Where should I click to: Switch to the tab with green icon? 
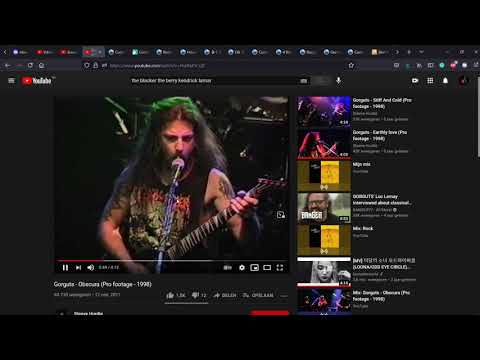click(x=140, y=52)
